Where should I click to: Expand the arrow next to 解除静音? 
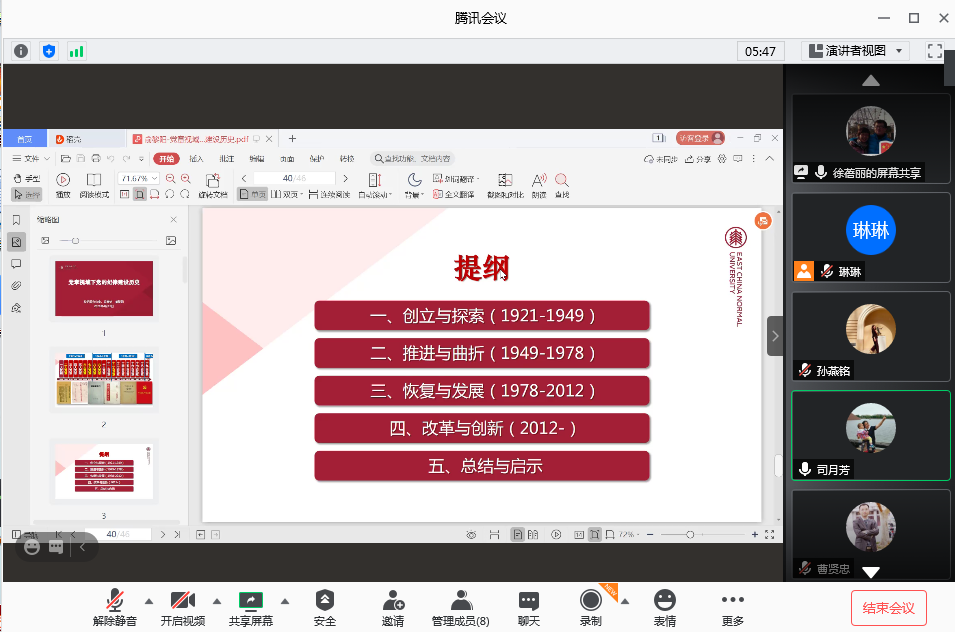pyautogui.click(x=149, y=601)
